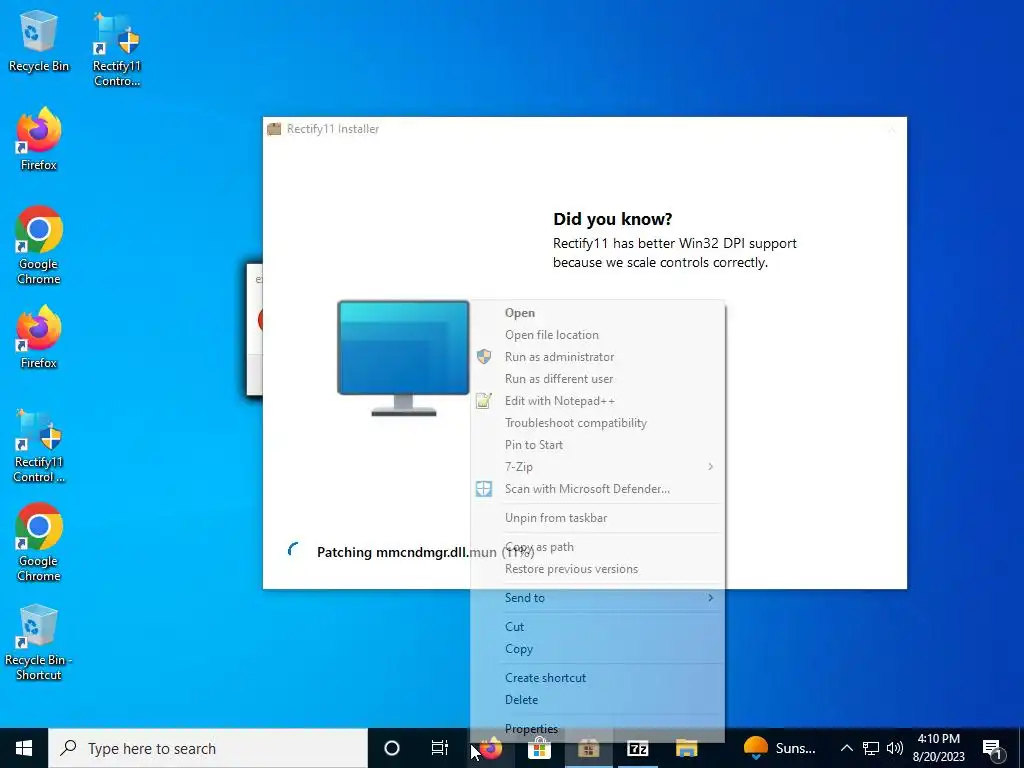The width and height of the screenshot is (1024, 768).
Task: Expand the Send to submenu
Action: coord(598,598)
